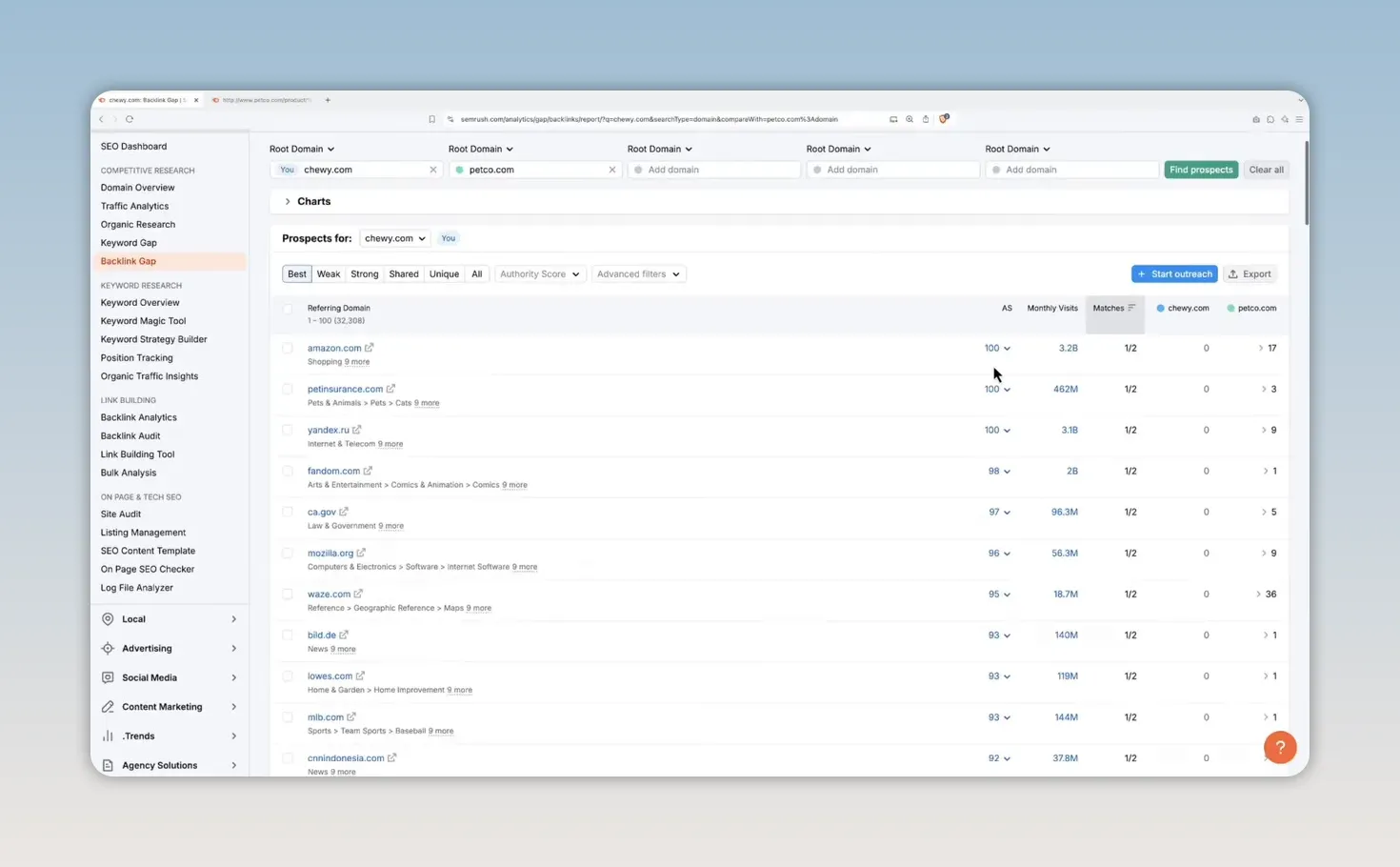Select the Best prospects tab
Viewport: 1400px width, 867px height.
click(297, 274)
